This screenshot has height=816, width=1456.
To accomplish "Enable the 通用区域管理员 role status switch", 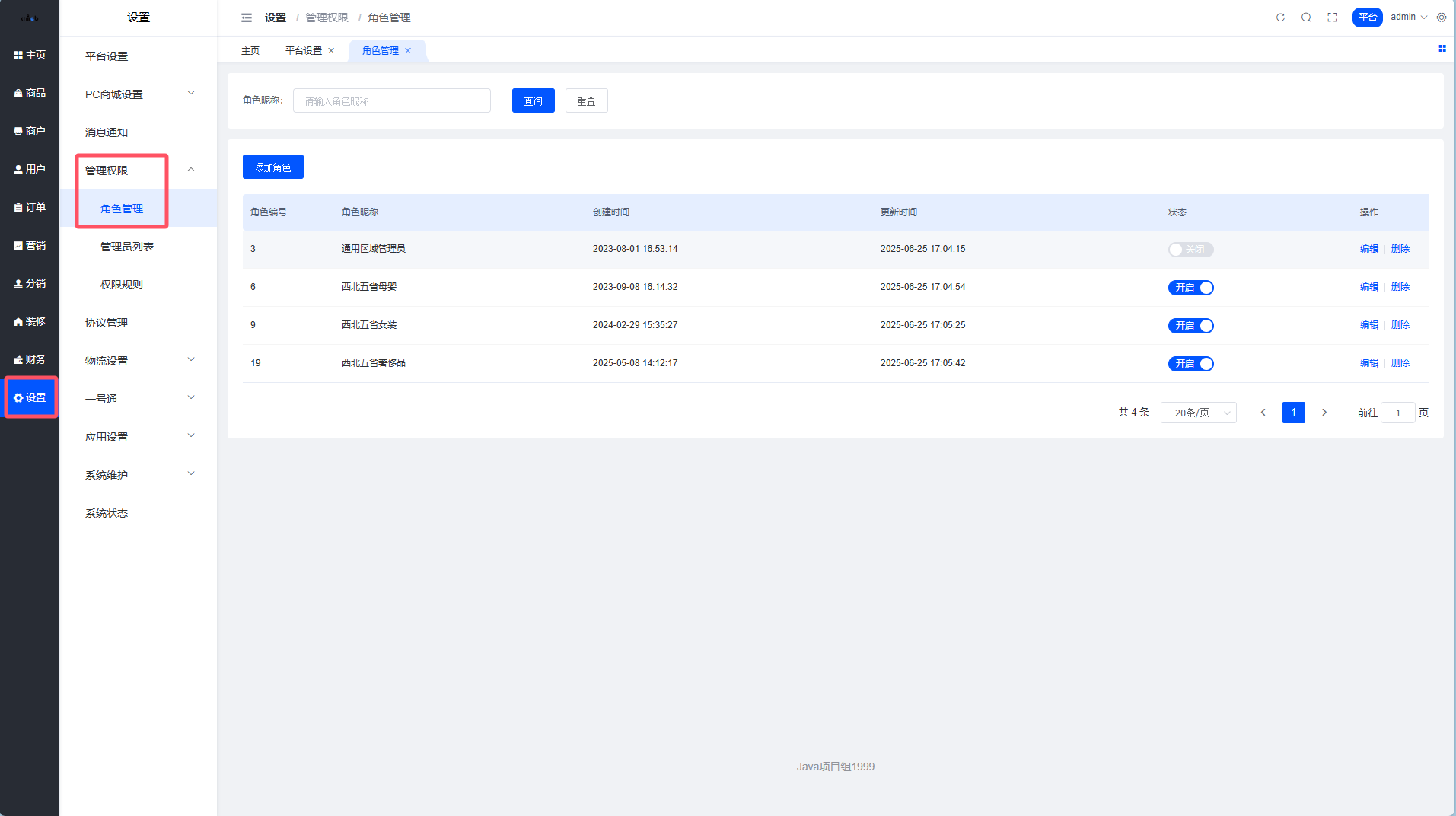I will click(1190, 250).
